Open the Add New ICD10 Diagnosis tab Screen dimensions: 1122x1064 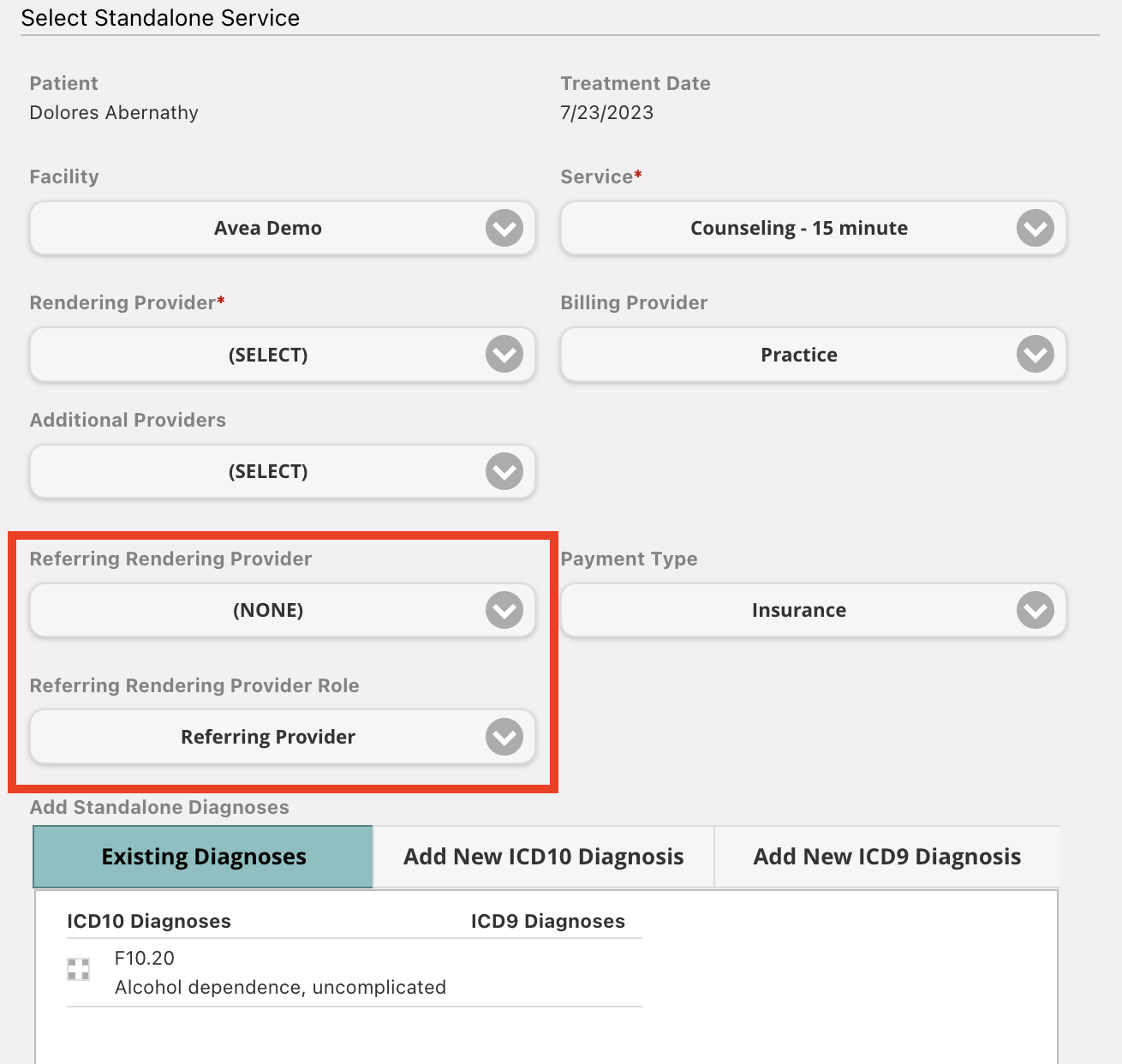[543, 856]
